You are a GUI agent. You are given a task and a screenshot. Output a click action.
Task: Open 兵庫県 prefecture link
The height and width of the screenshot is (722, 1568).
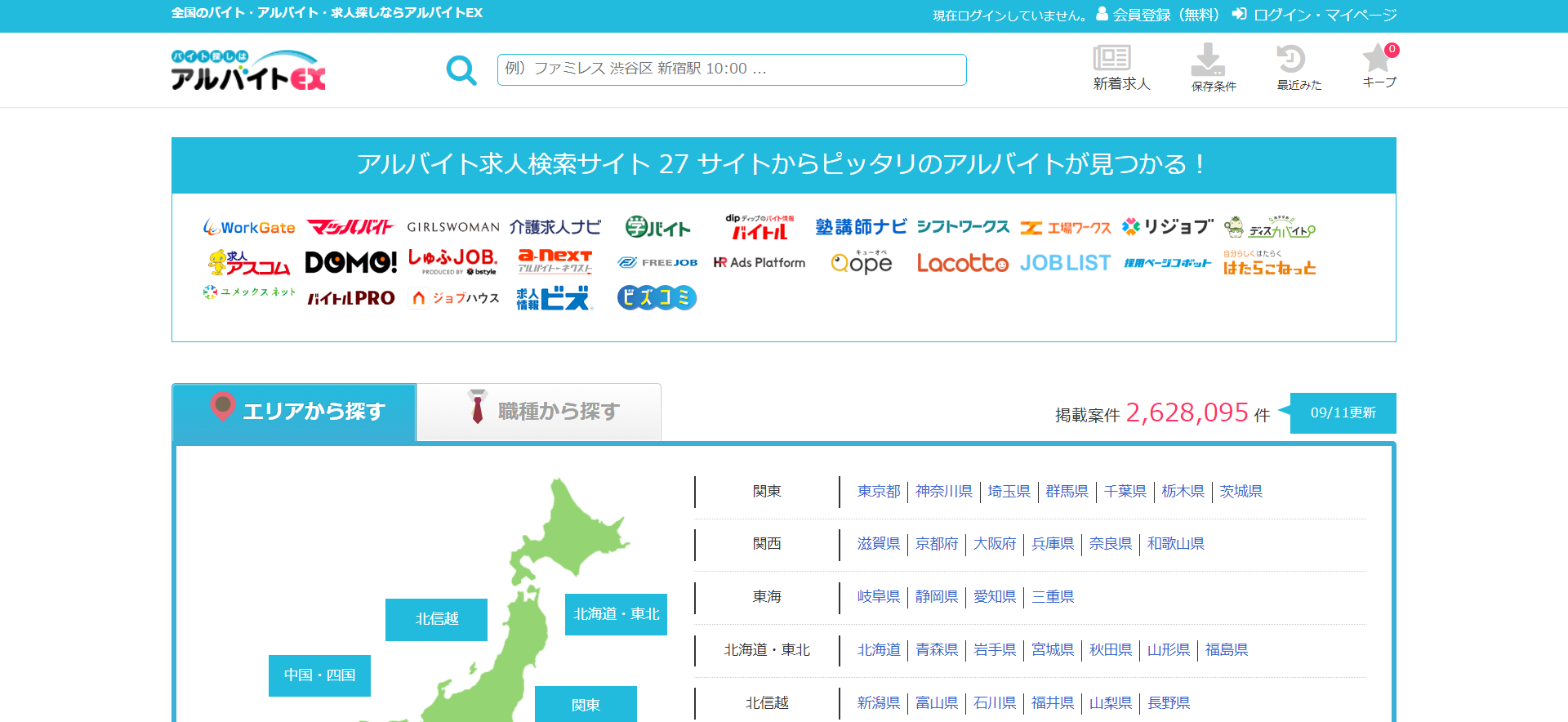(x=1053, y=543)
